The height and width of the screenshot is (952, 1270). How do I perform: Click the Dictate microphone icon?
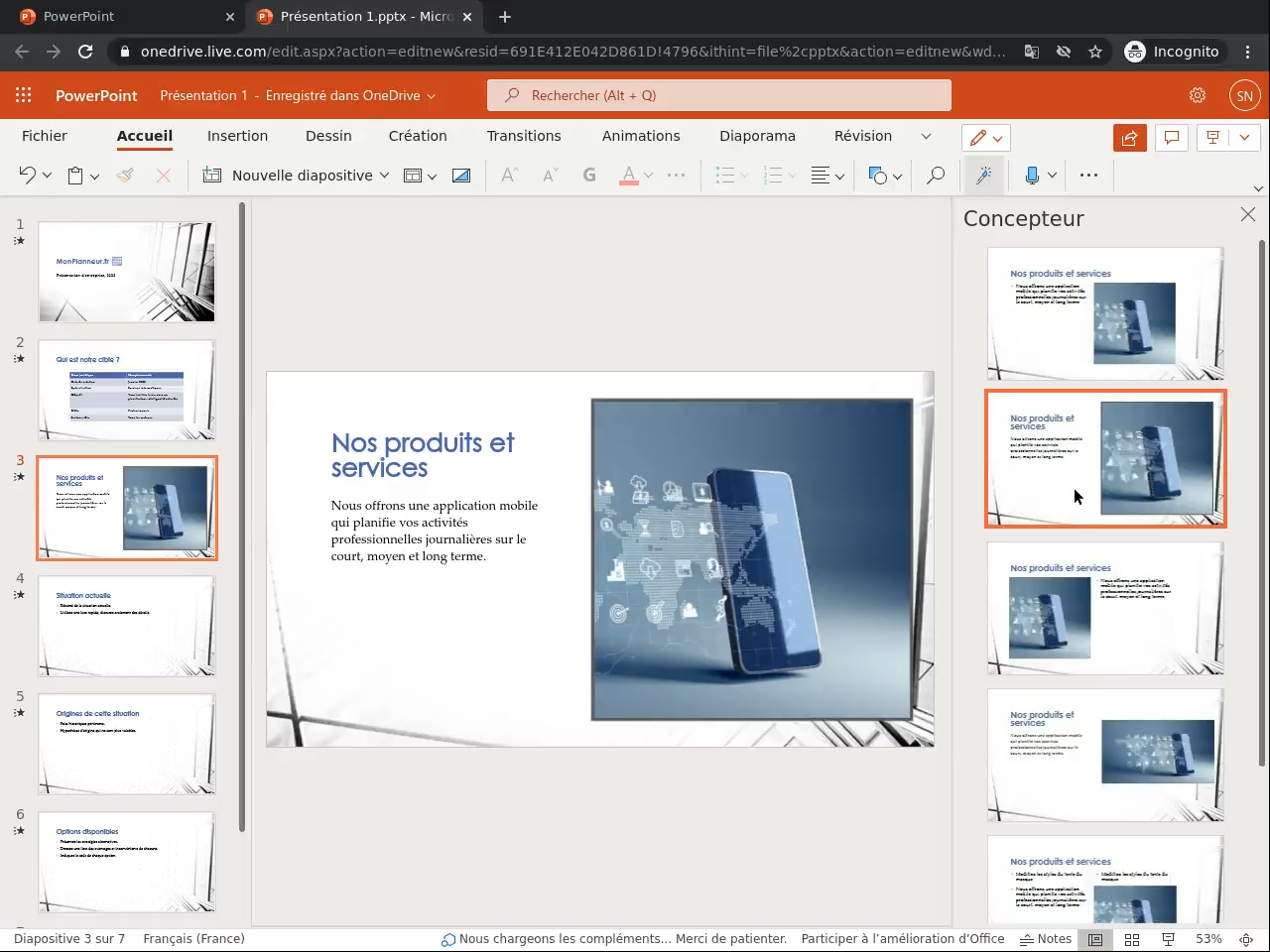click(x=1032, y=176)
